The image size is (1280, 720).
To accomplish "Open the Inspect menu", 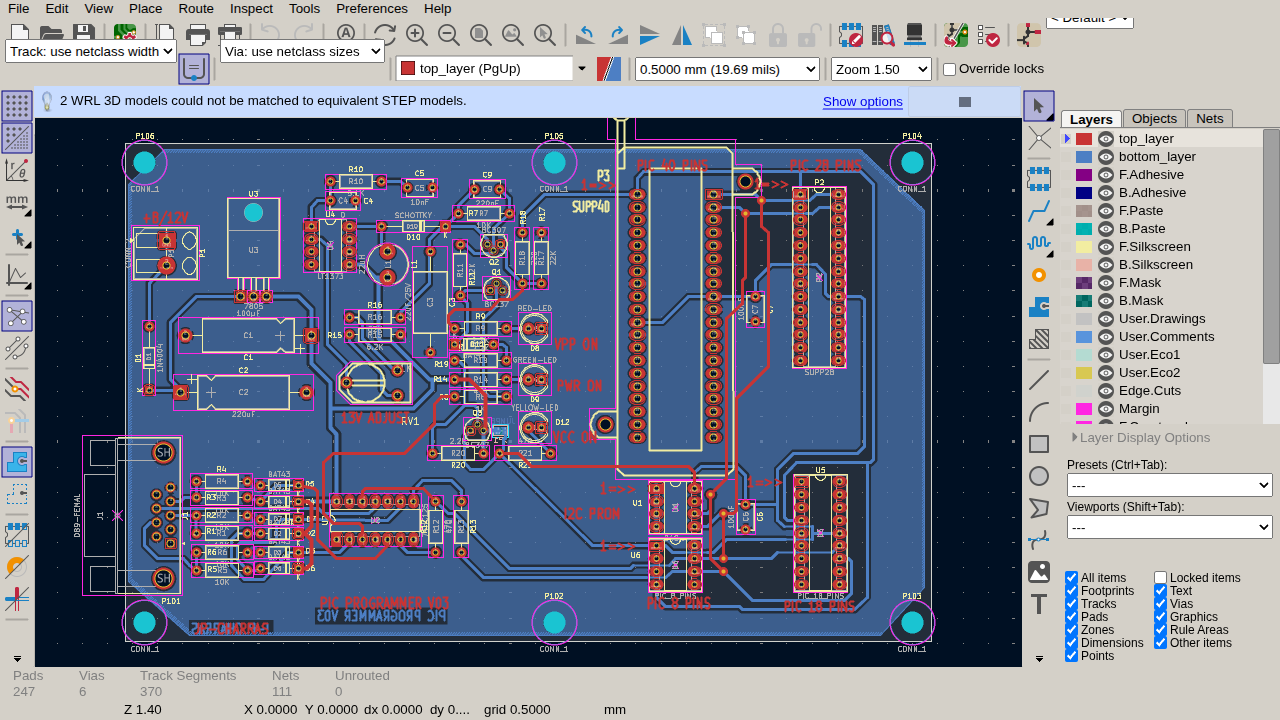I will tap(251, 8).
